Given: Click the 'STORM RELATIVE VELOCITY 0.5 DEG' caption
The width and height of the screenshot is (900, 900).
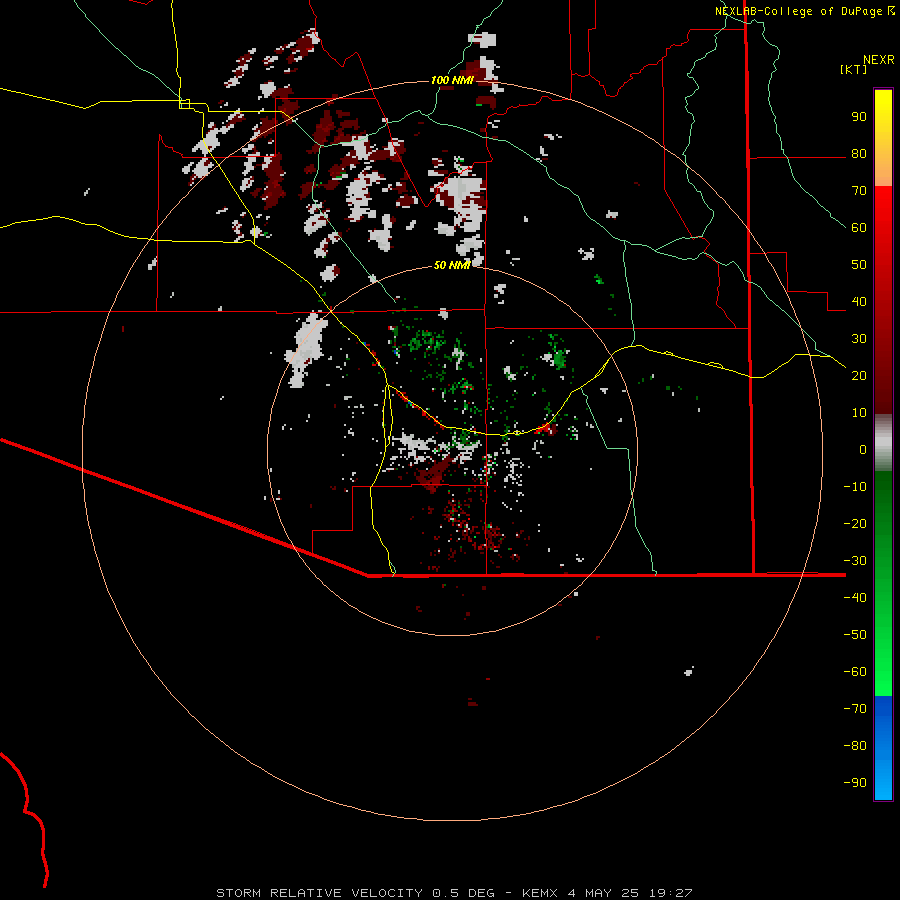Looking at the screenshot, I should coord(355,893).
